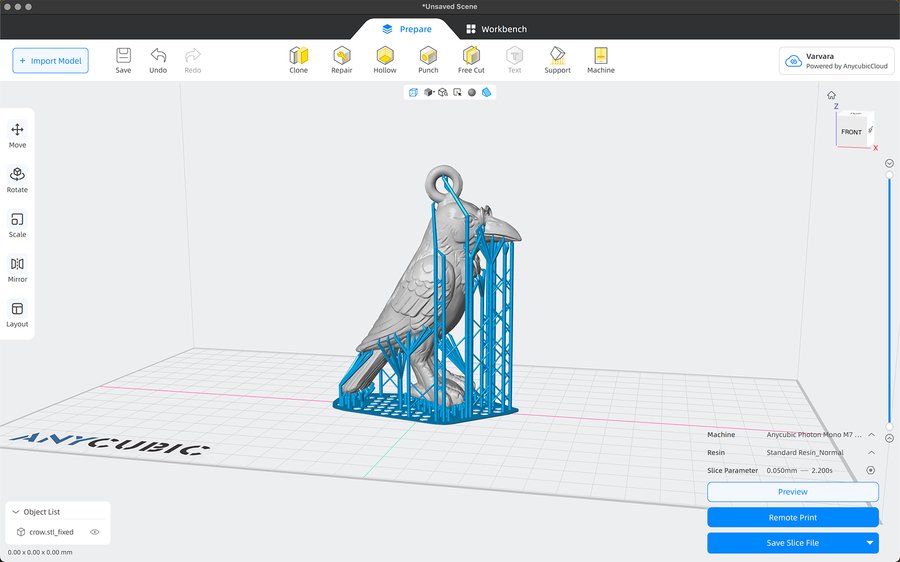This screenshot has height=562, width=900.
Task: Open the Punch tool
Action: [428, 59]
